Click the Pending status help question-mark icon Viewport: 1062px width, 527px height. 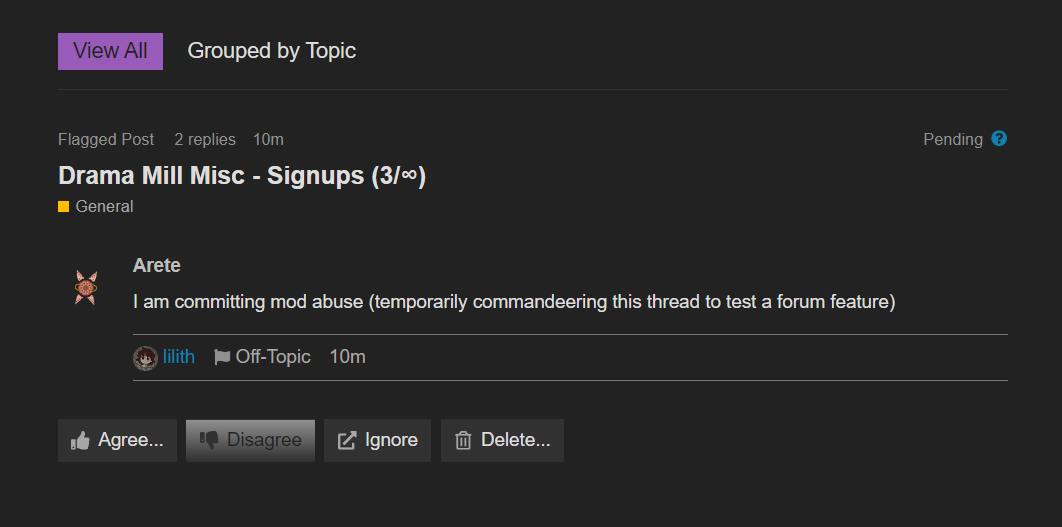coord(999,139)
